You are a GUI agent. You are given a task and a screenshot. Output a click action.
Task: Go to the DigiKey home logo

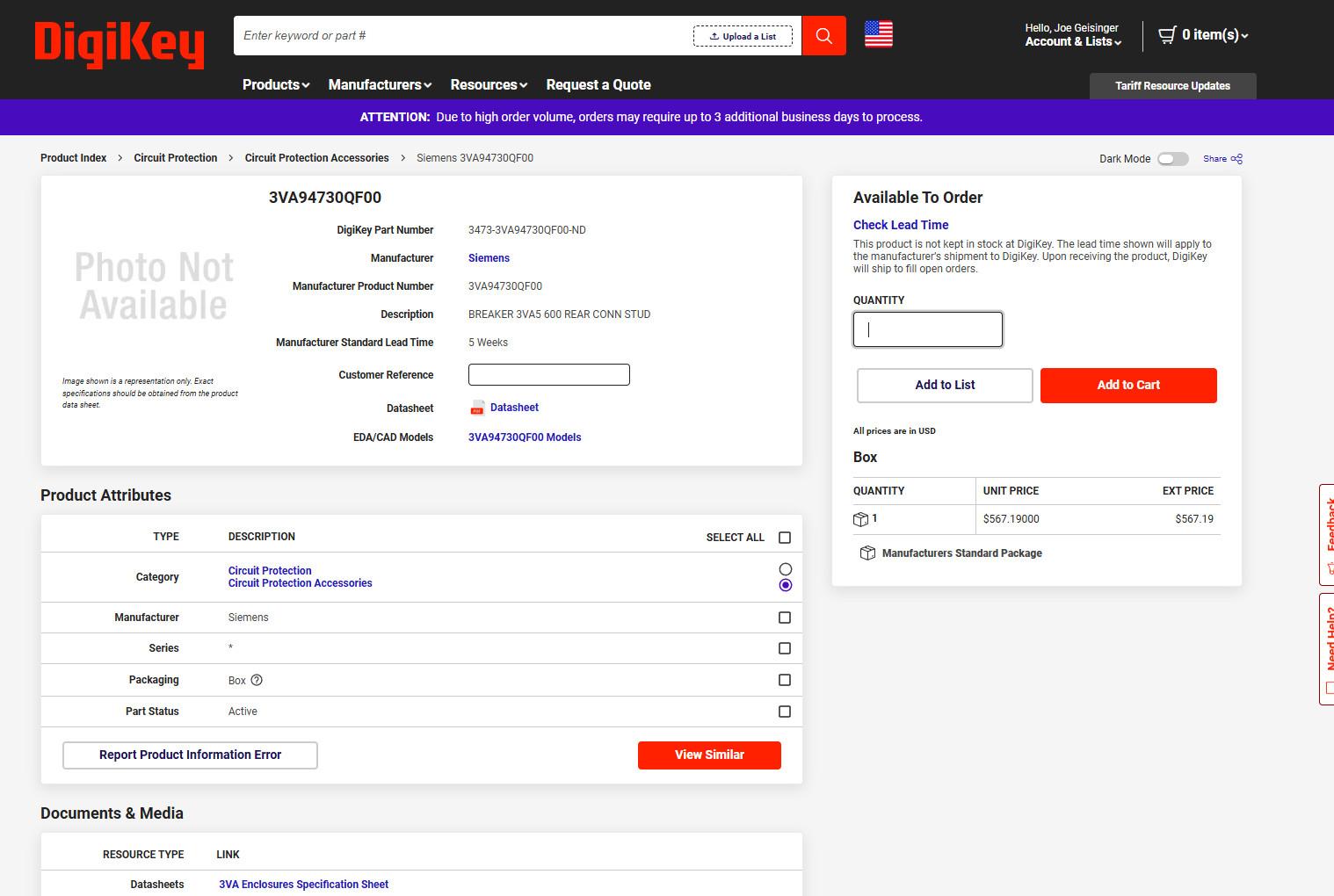[120, 44]
